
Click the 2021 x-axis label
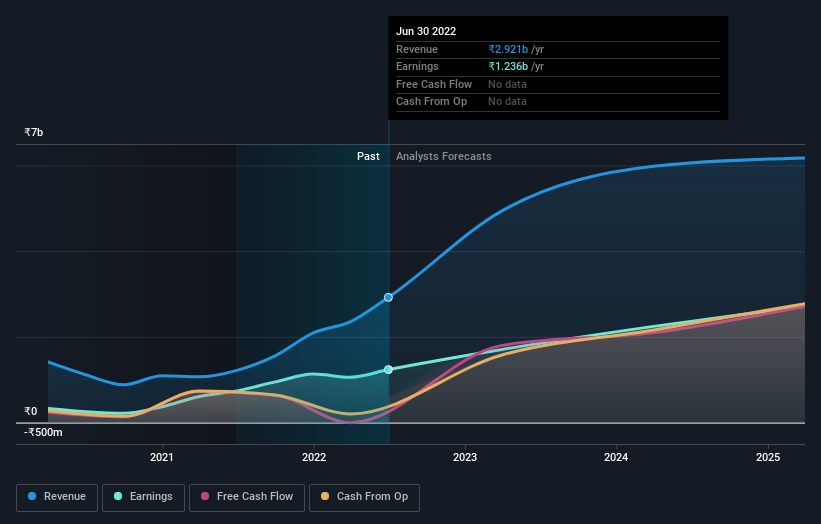tap(162, 457)
